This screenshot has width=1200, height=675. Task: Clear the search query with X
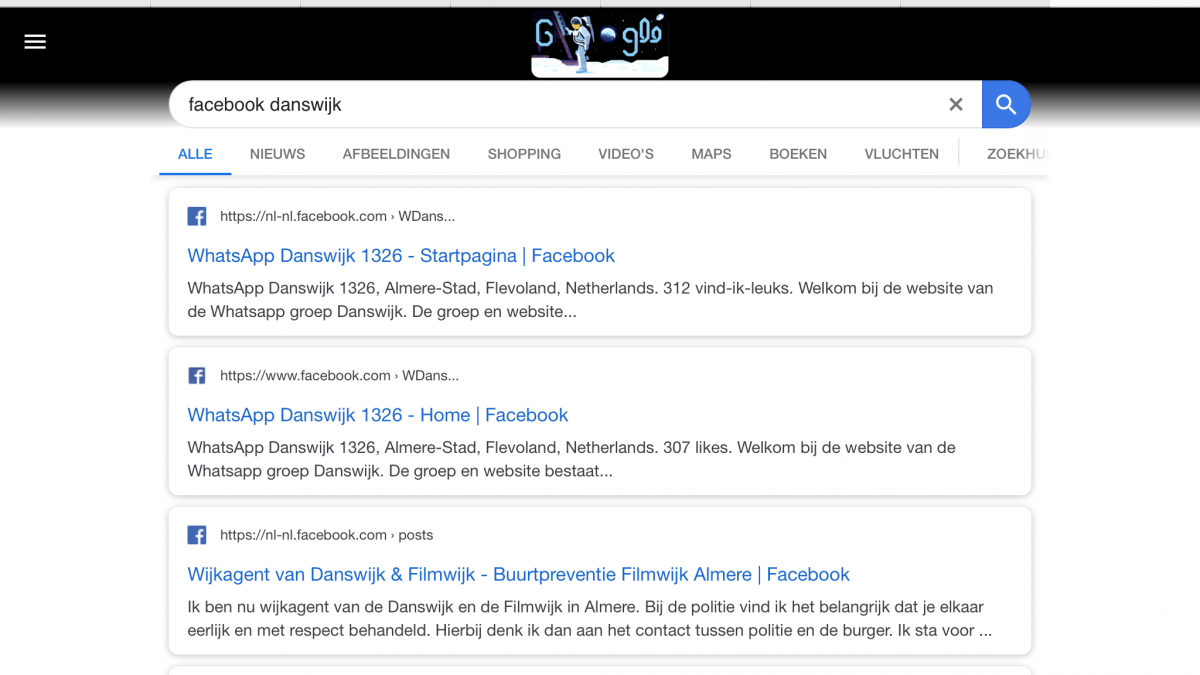point(956,104)
